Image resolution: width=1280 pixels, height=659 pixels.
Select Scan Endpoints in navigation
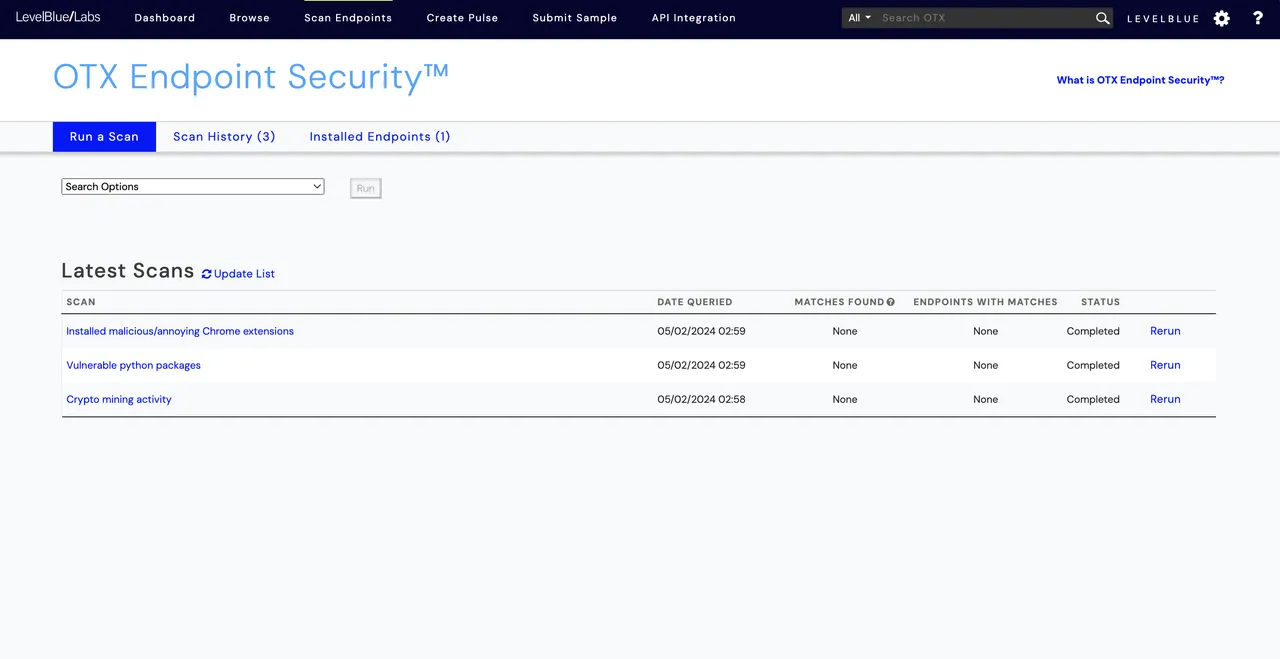pos(348,18)
